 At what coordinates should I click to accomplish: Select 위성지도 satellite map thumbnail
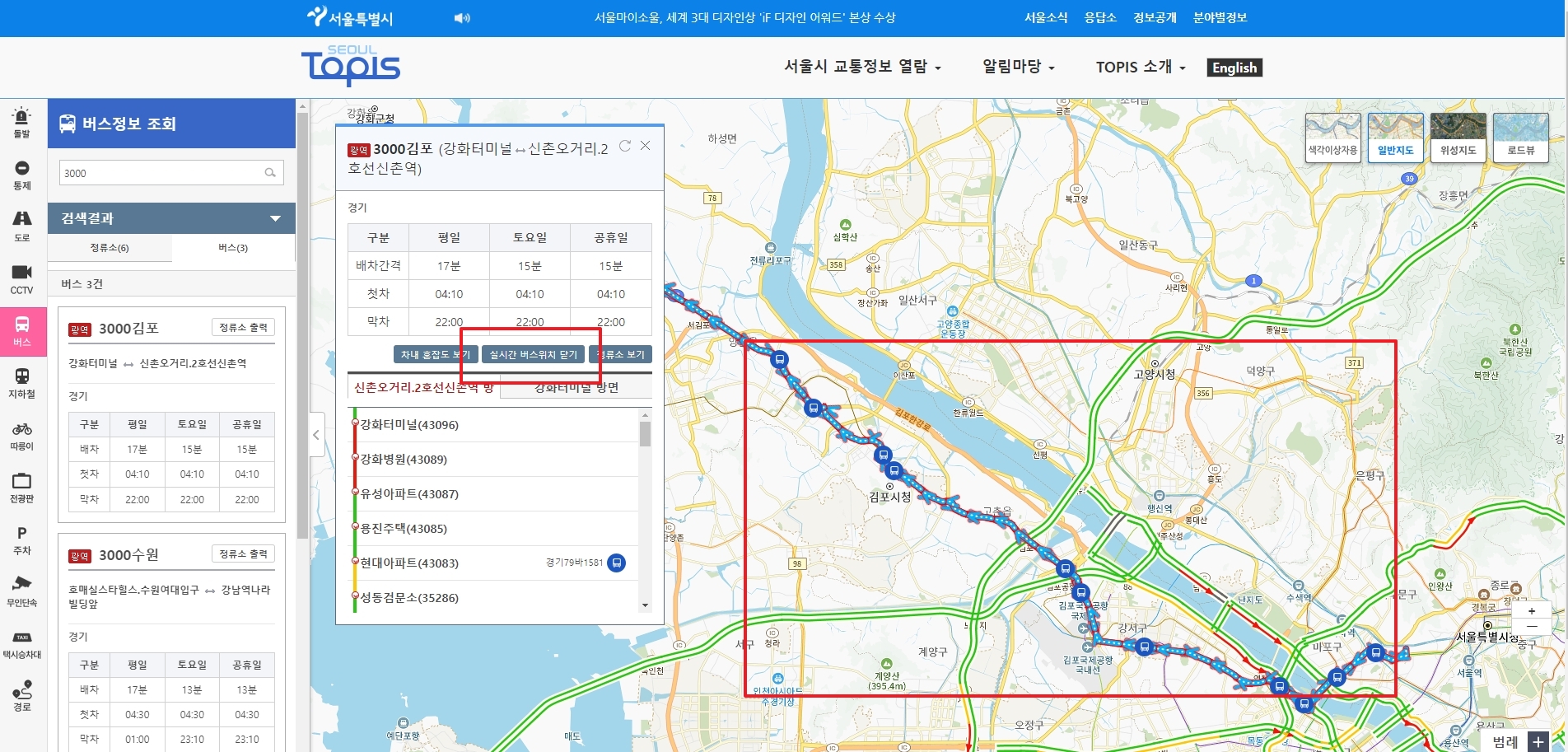pyautogui.click(x=1458, y=138)
